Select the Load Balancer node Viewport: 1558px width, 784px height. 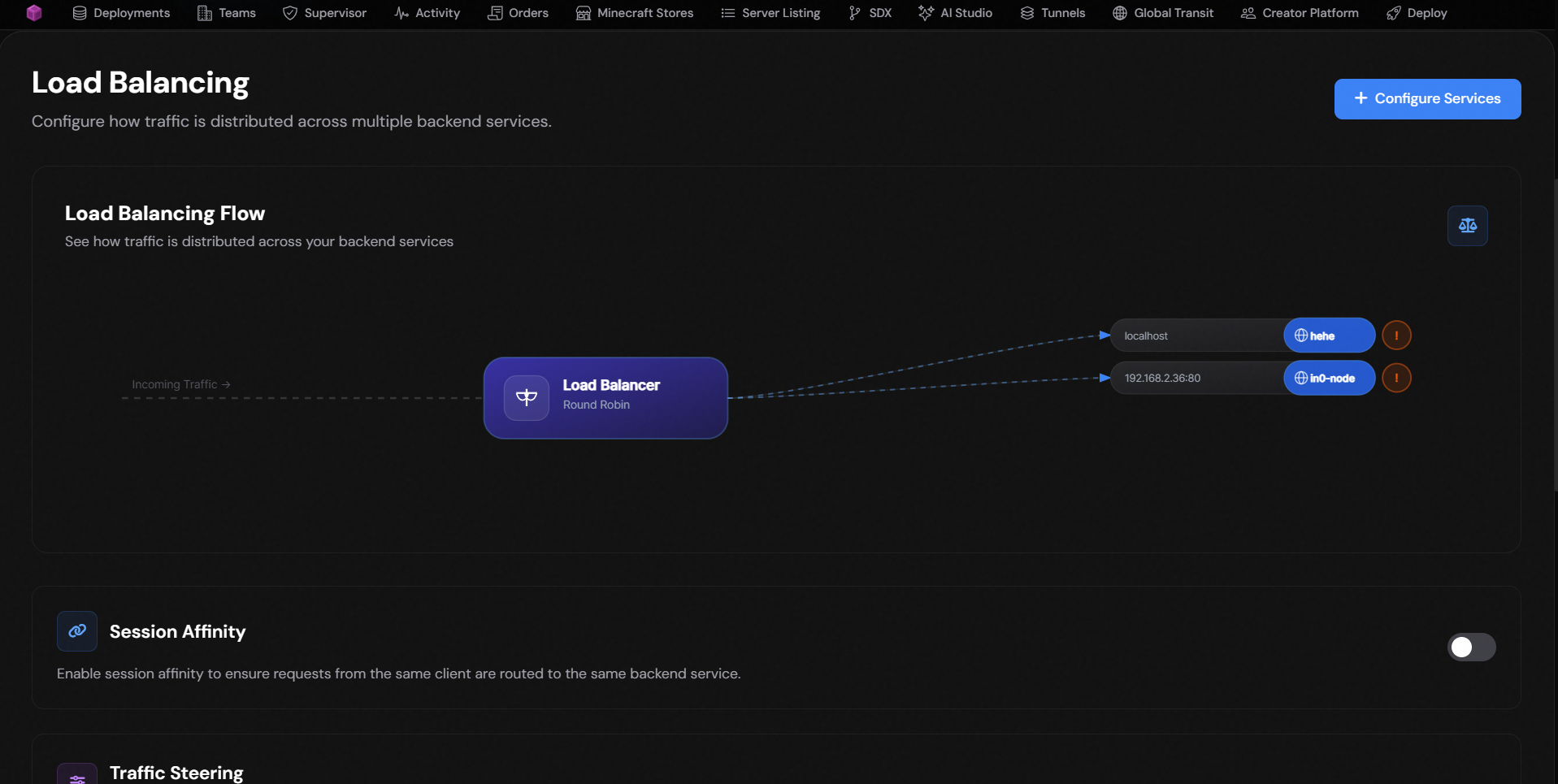[x=605, y=398]
